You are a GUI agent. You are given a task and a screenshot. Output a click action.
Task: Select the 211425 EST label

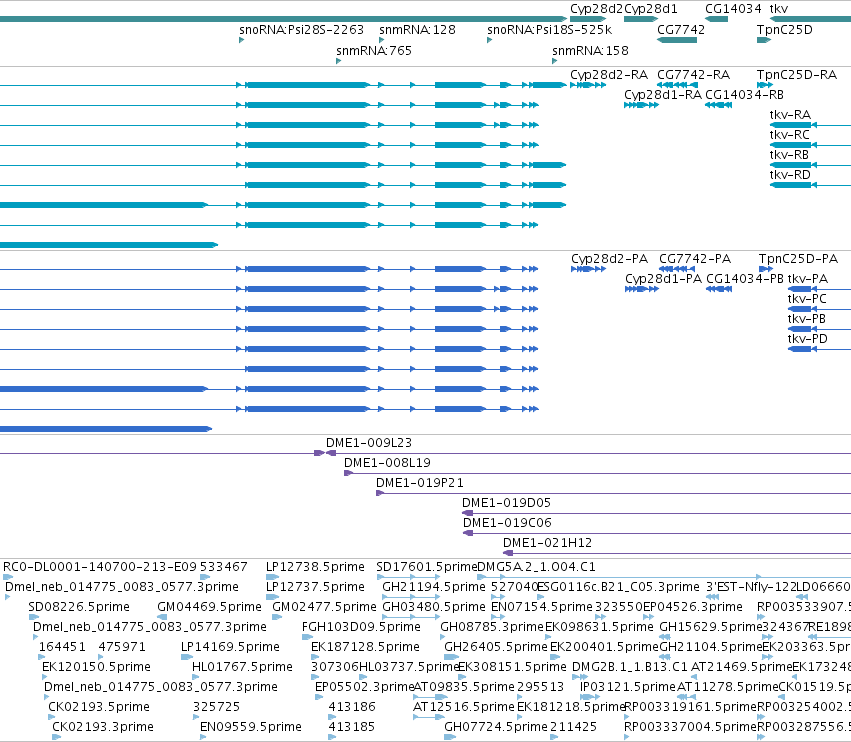(573, 727)
